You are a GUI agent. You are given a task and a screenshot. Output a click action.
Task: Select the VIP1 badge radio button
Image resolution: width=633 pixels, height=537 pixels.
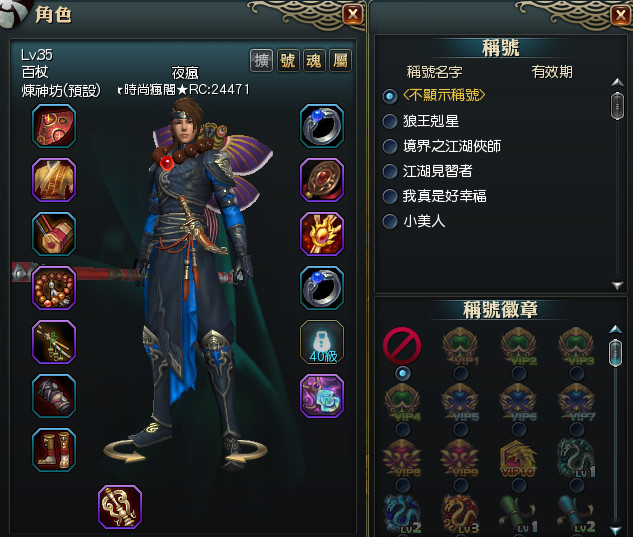461,373
